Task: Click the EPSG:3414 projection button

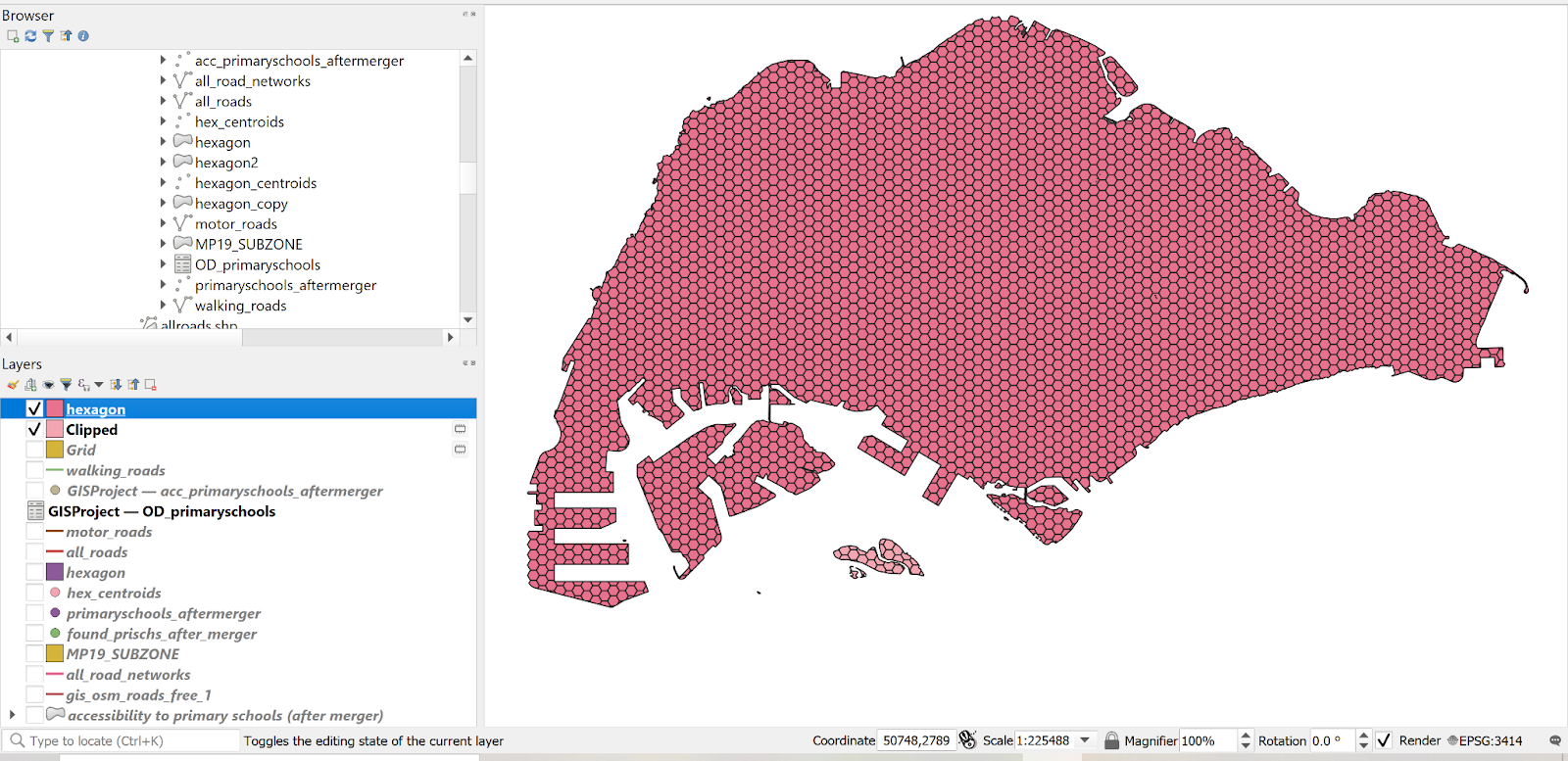Action: click(1485, 740)
